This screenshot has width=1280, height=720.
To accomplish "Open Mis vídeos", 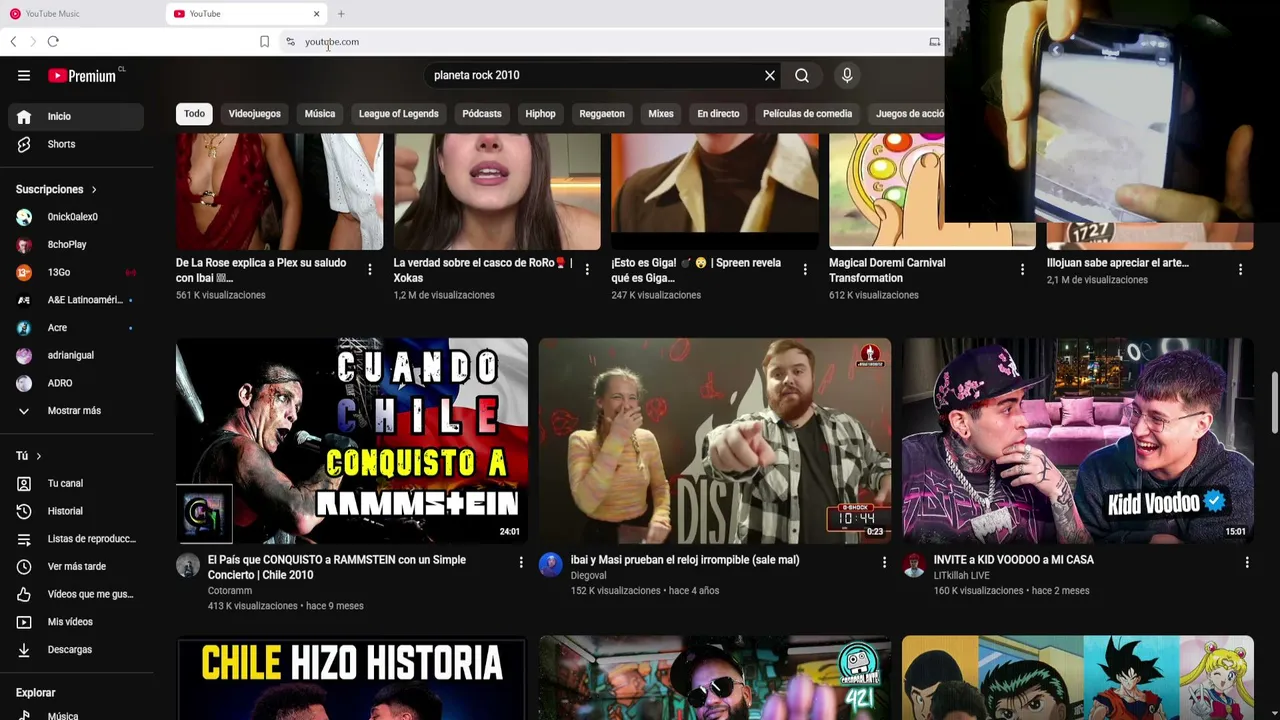I will pyautogui.click(x=76, y=622).
